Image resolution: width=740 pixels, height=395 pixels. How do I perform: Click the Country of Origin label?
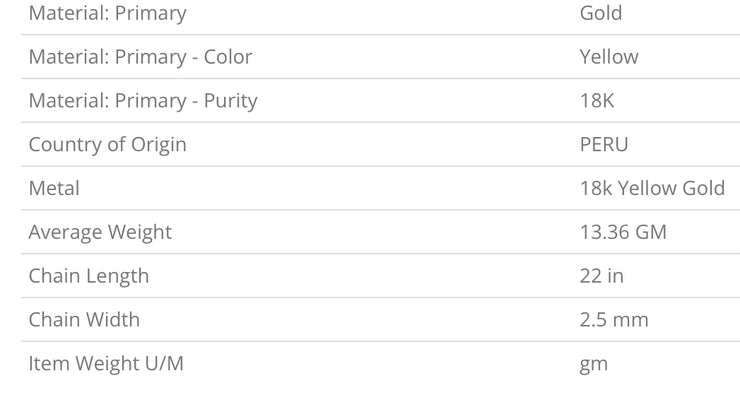click(108, 145)
